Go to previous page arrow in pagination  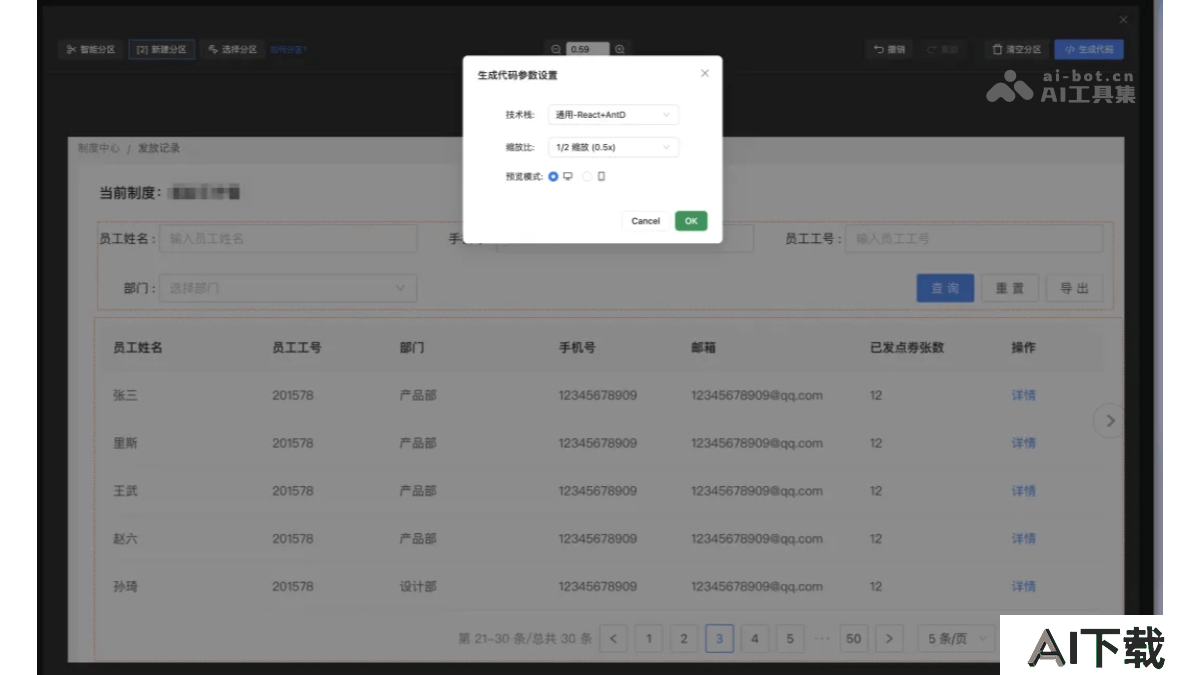(x=614, y=638)
